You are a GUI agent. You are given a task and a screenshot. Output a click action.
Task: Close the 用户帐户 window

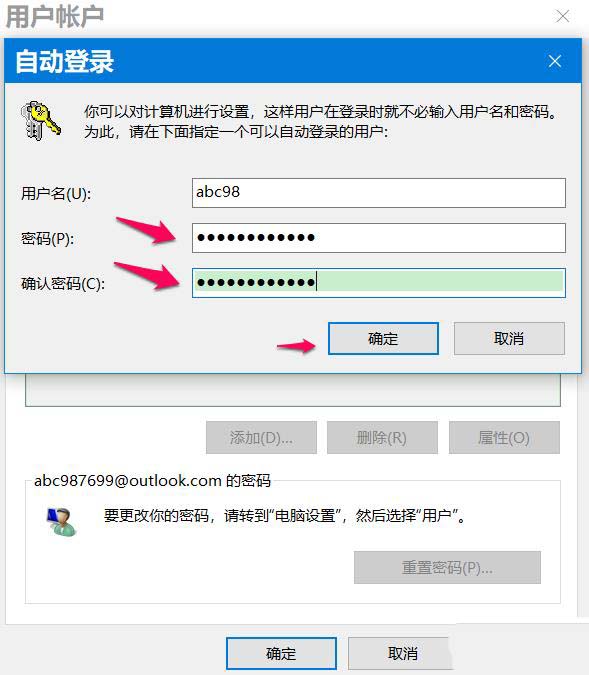tap(562, 16)
